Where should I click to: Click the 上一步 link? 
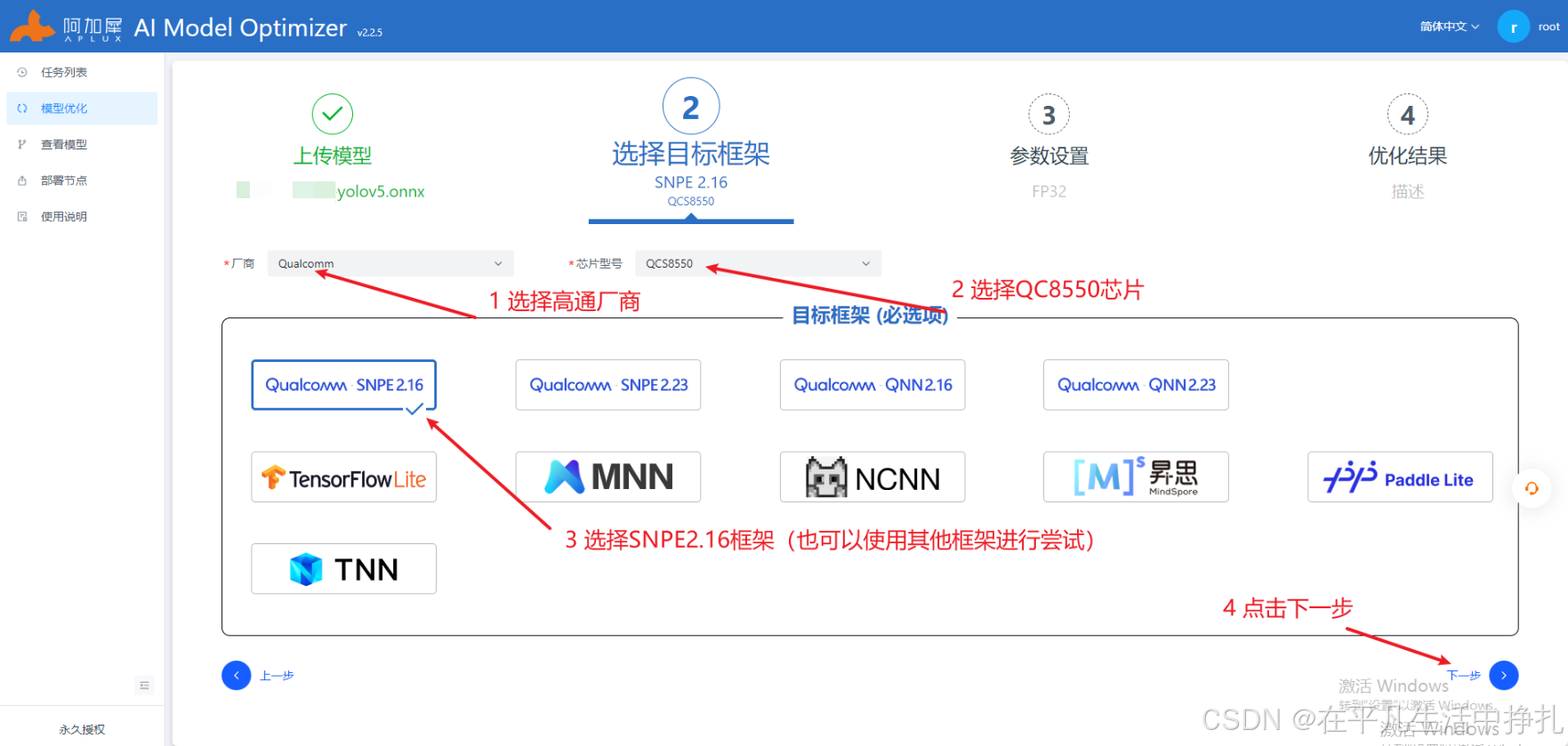[277, 676]
